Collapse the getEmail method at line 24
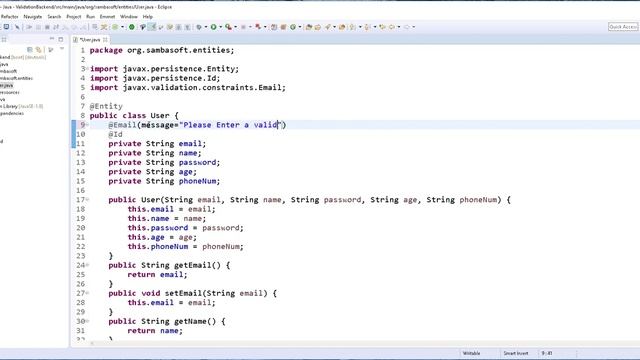The width and height of the screenshot is (640, 360). (x=87, y=265)
